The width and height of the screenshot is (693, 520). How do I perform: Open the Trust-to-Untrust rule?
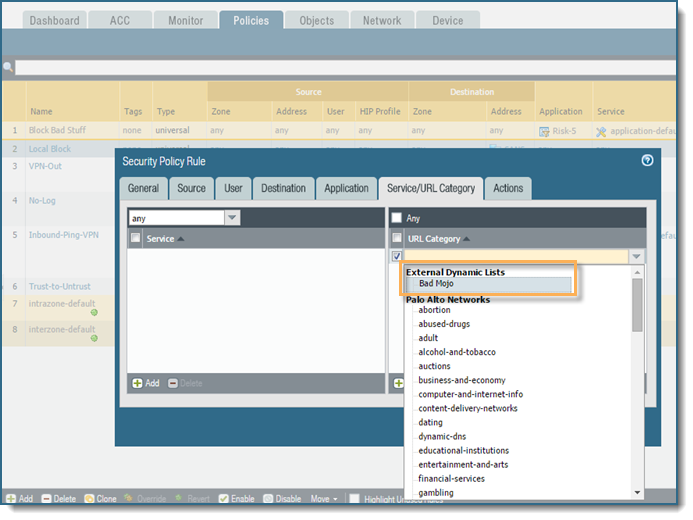[60, 286]
